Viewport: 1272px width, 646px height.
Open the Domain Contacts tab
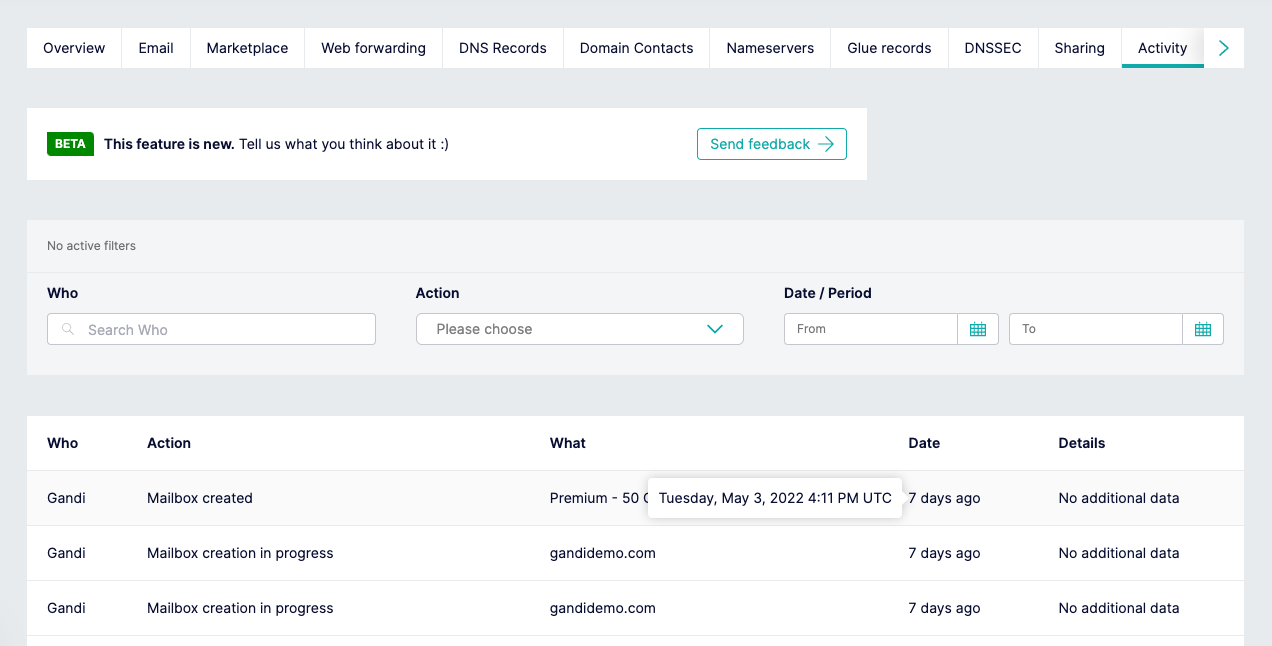tap(636, 48)
